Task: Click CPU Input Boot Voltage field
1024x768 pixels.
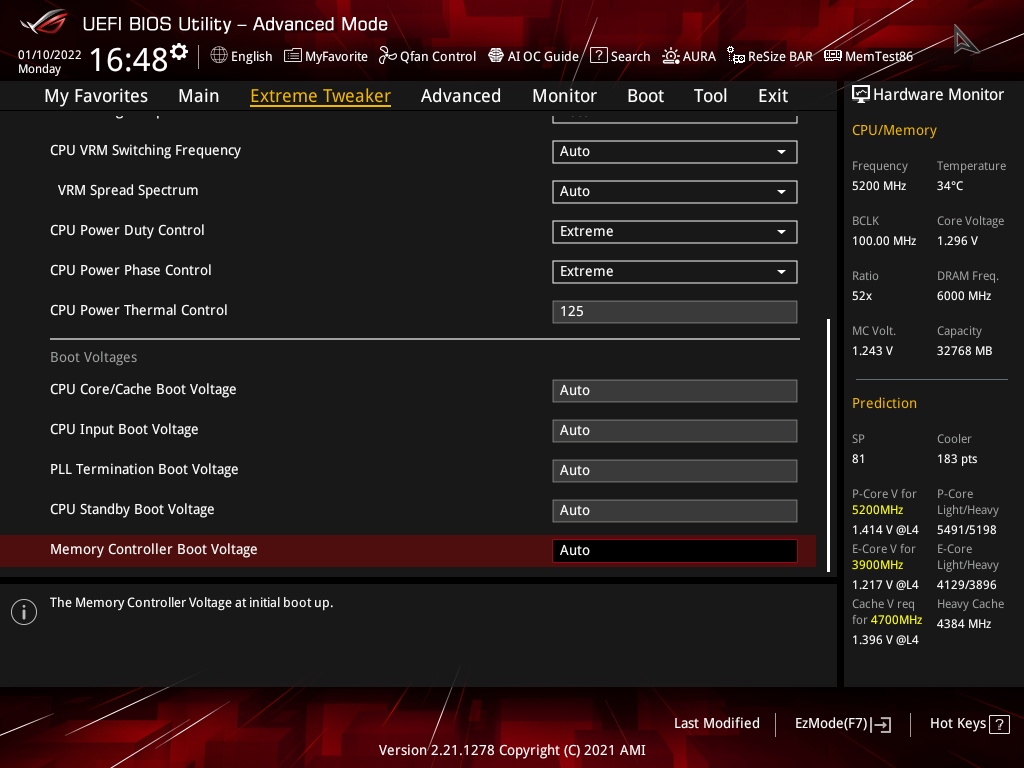Action: pos(675,431)
